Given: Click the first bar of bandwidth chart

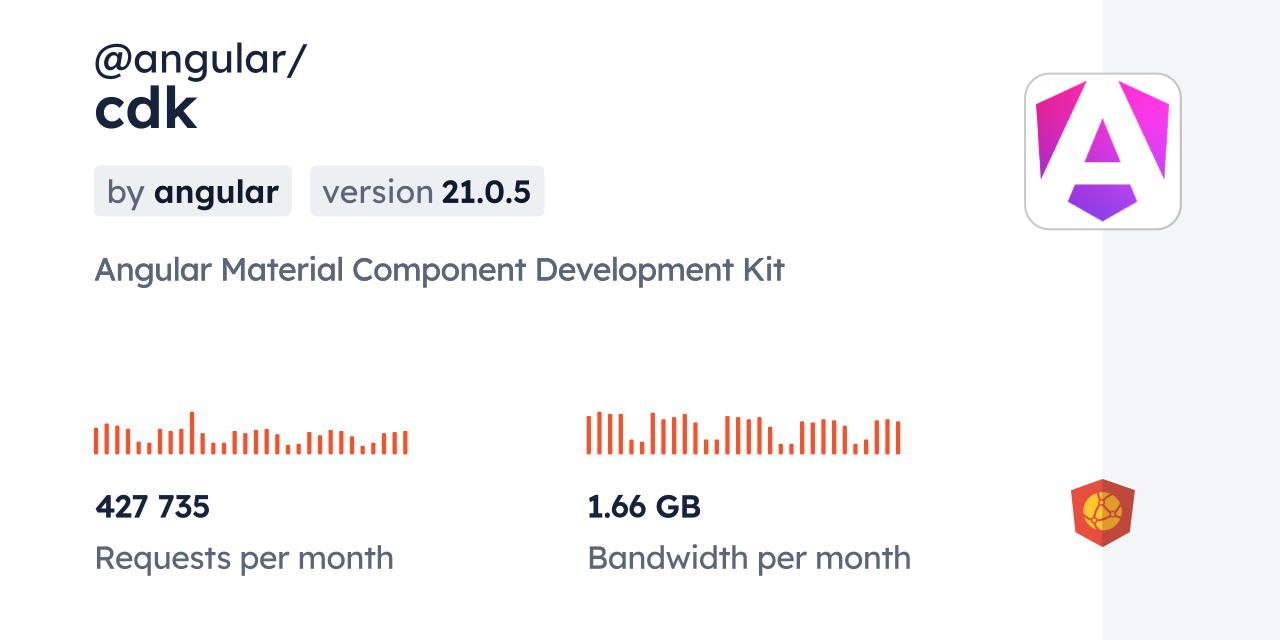Looking at the screenshot, I should [x=589, y=434].
